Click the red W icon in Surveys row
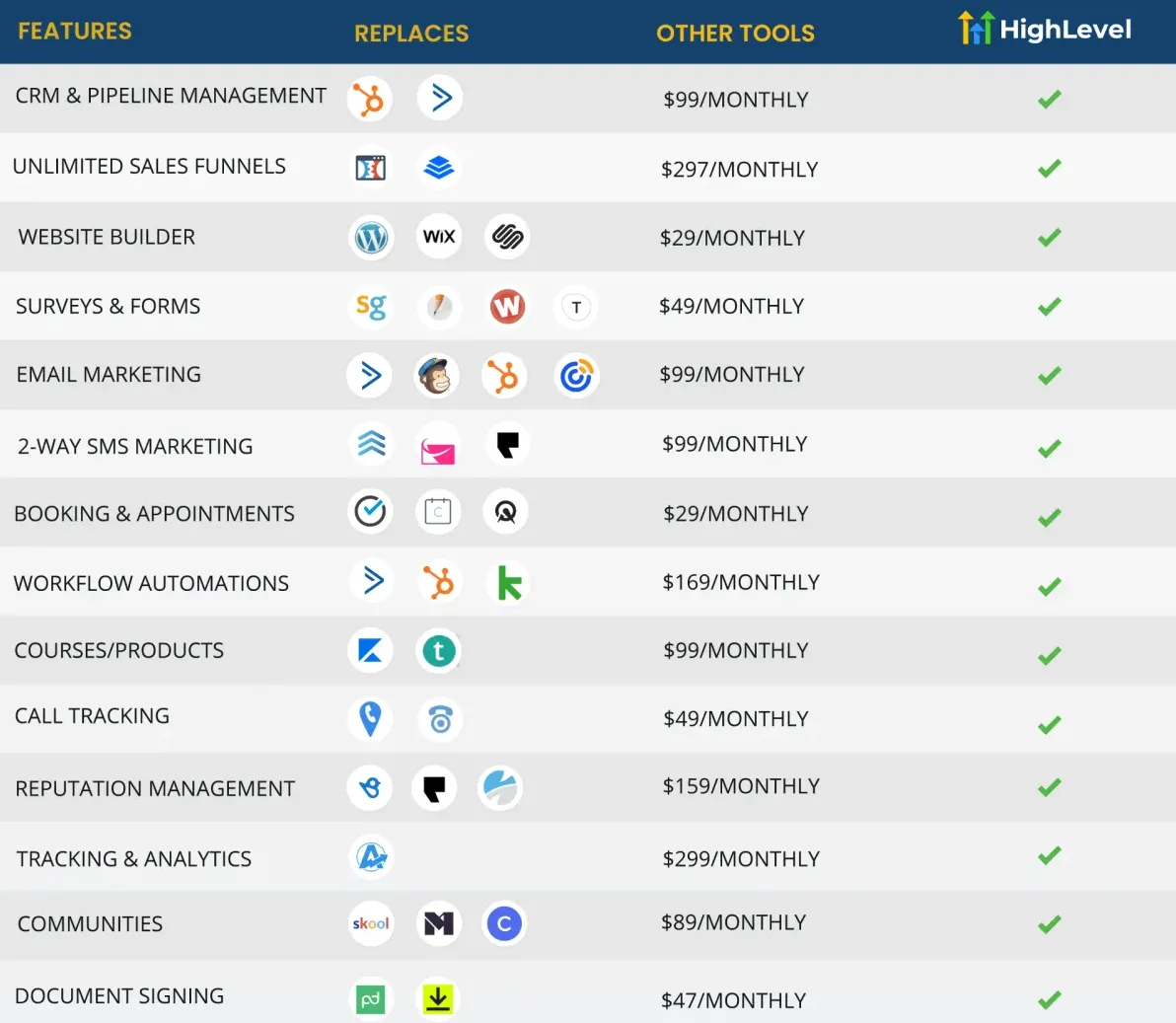Image resolution: width=1176 pixels, height=1023 pixels. pos(508,306)
